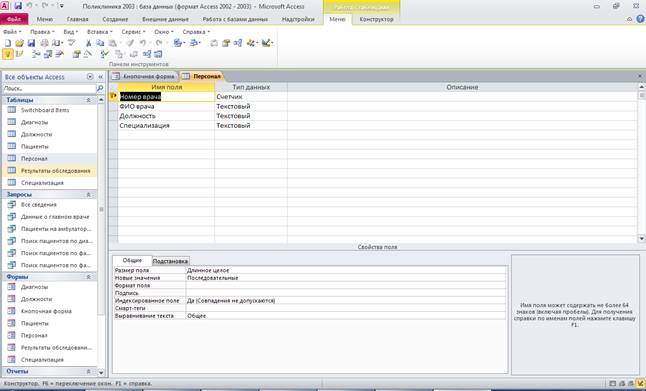
Task: Select the Специализация field name cell
Action: tap(166, 126)
